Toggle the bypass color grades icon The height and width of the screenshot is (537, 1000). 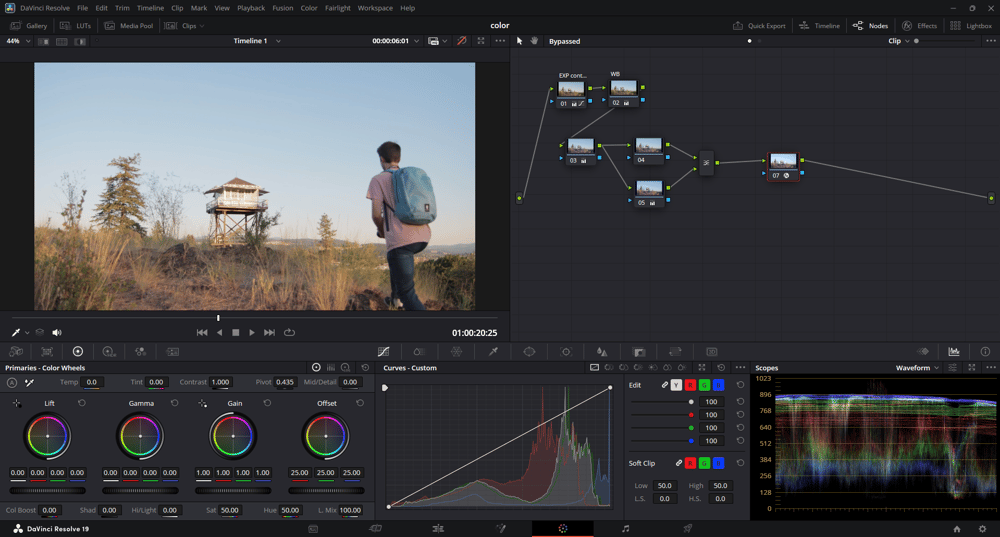pyautogui.click(x=462, y=41)
